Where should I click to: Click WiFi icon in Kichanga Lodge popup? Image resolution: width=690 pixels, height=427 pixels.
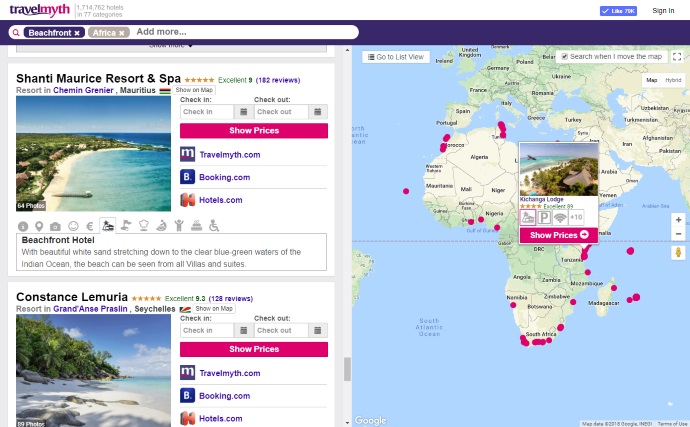(560, 217)
